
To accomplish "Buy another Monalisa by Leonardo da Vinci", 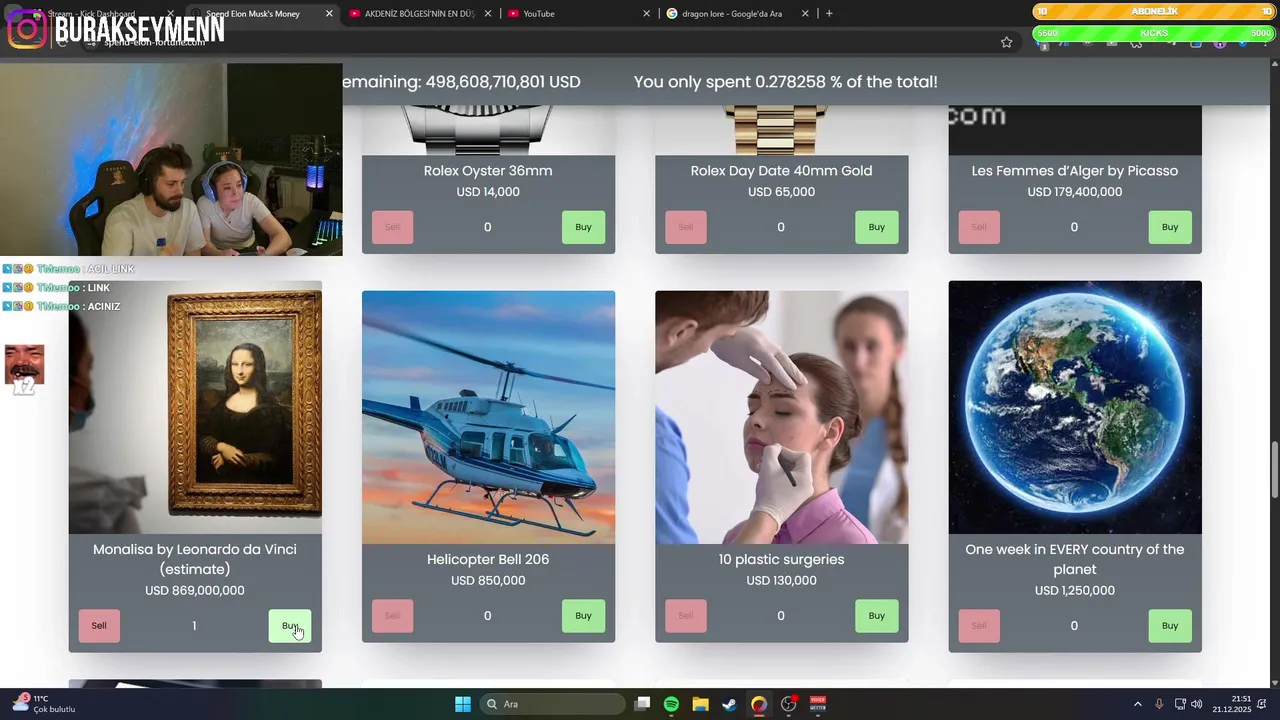I will click(x=290, y=626).
